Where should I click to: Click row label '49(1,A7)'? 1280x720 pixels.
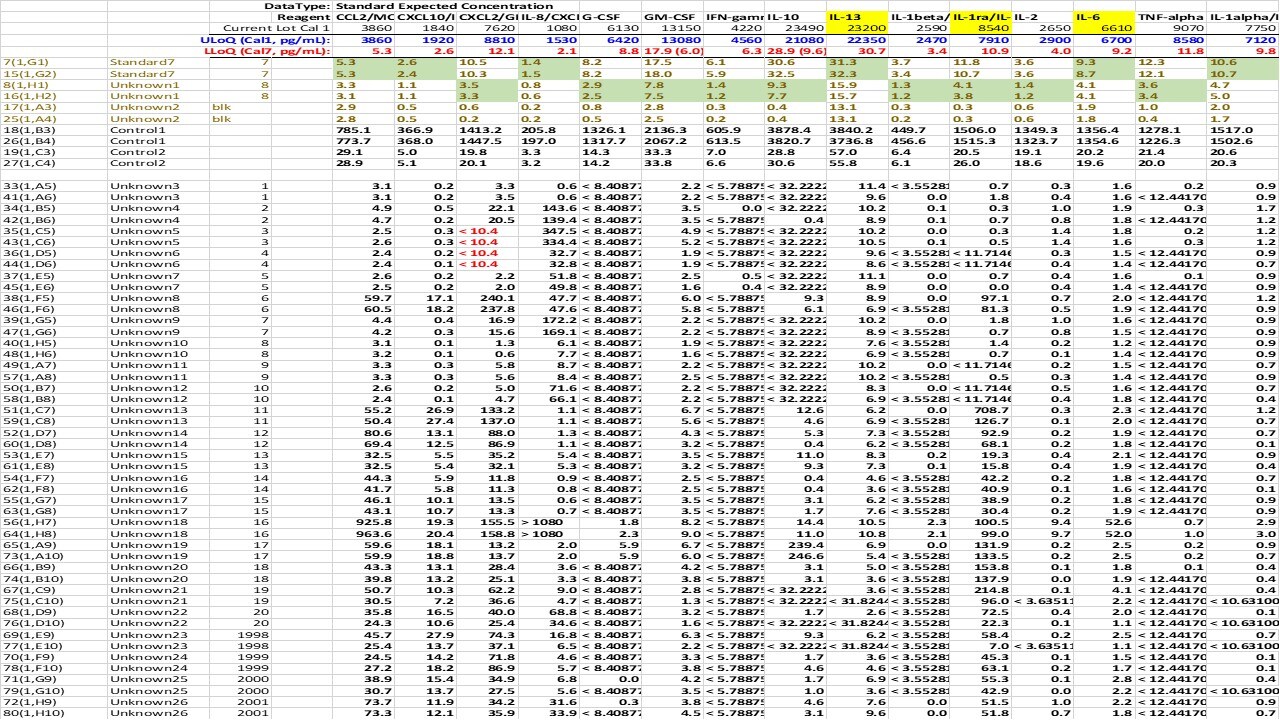[x=27, y=365]
